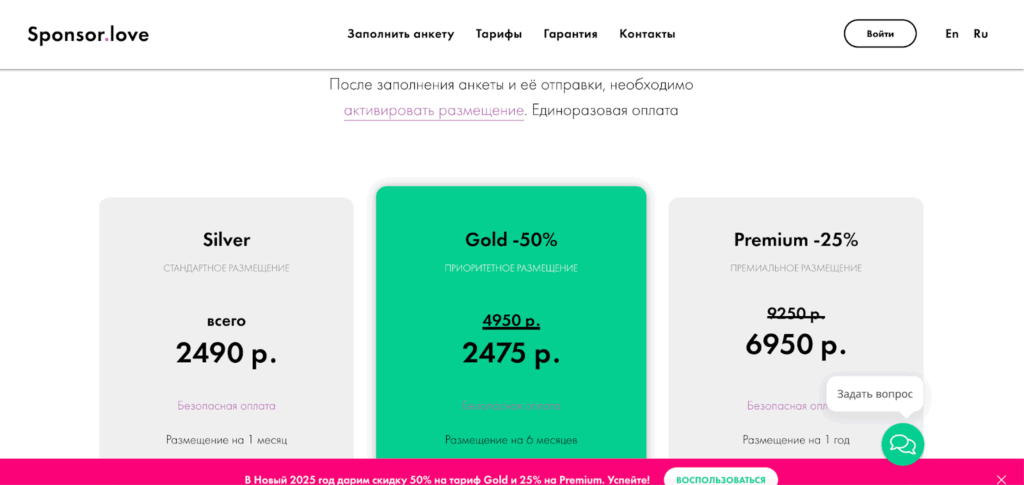
Task: Click Безопасная оплата link under Silver
Action: click(226, 406)
